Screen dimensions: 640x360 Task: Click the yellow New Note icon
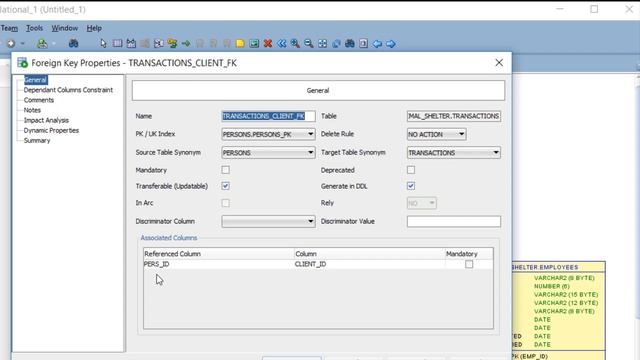(240, 43)
